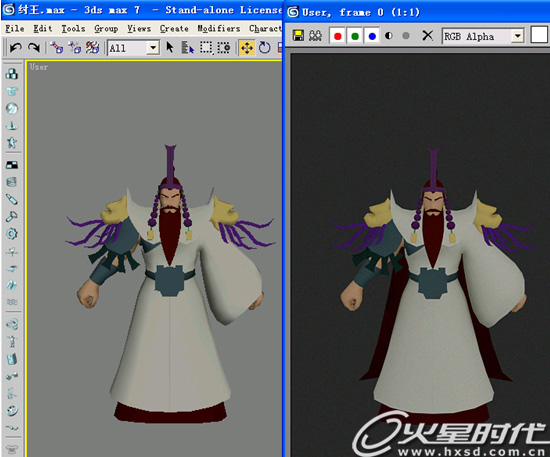Image resolution: width=550 pixels, height=457 pixels.
Task: Activate the Select Object arrow tool
Action: (x=170, y=47)
